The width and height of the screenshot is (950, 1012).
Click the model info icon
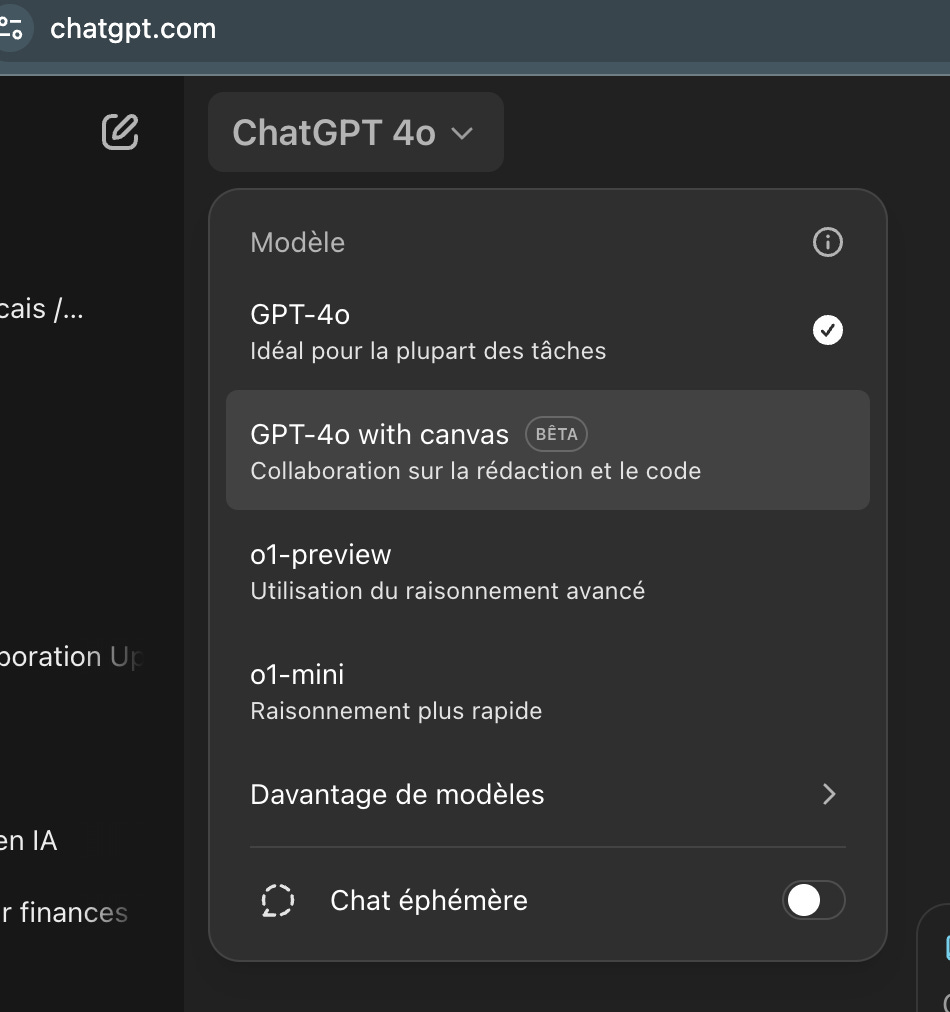point(827,243)
